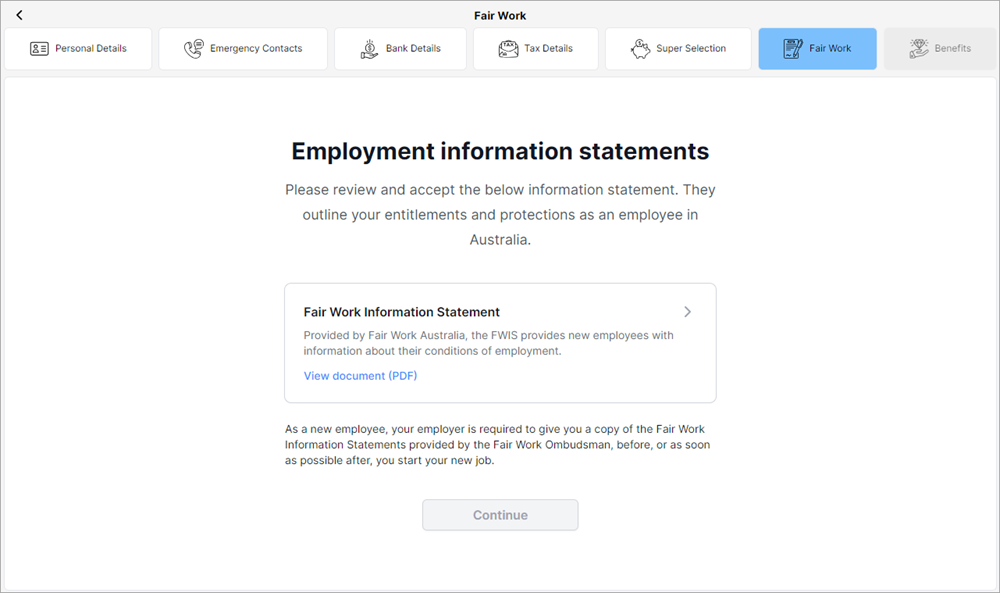
Task: Select the Bank Details tab label
Action: point(413,48)
